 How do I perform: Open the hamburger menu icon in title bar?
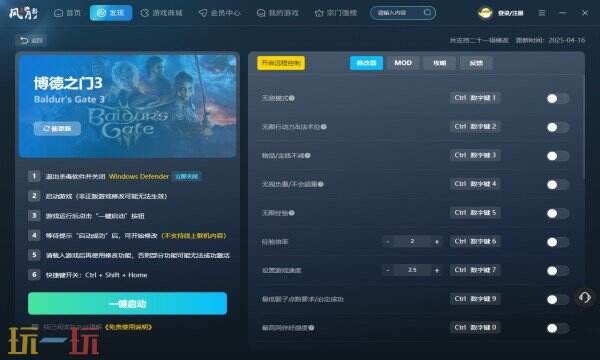[542, 13]
